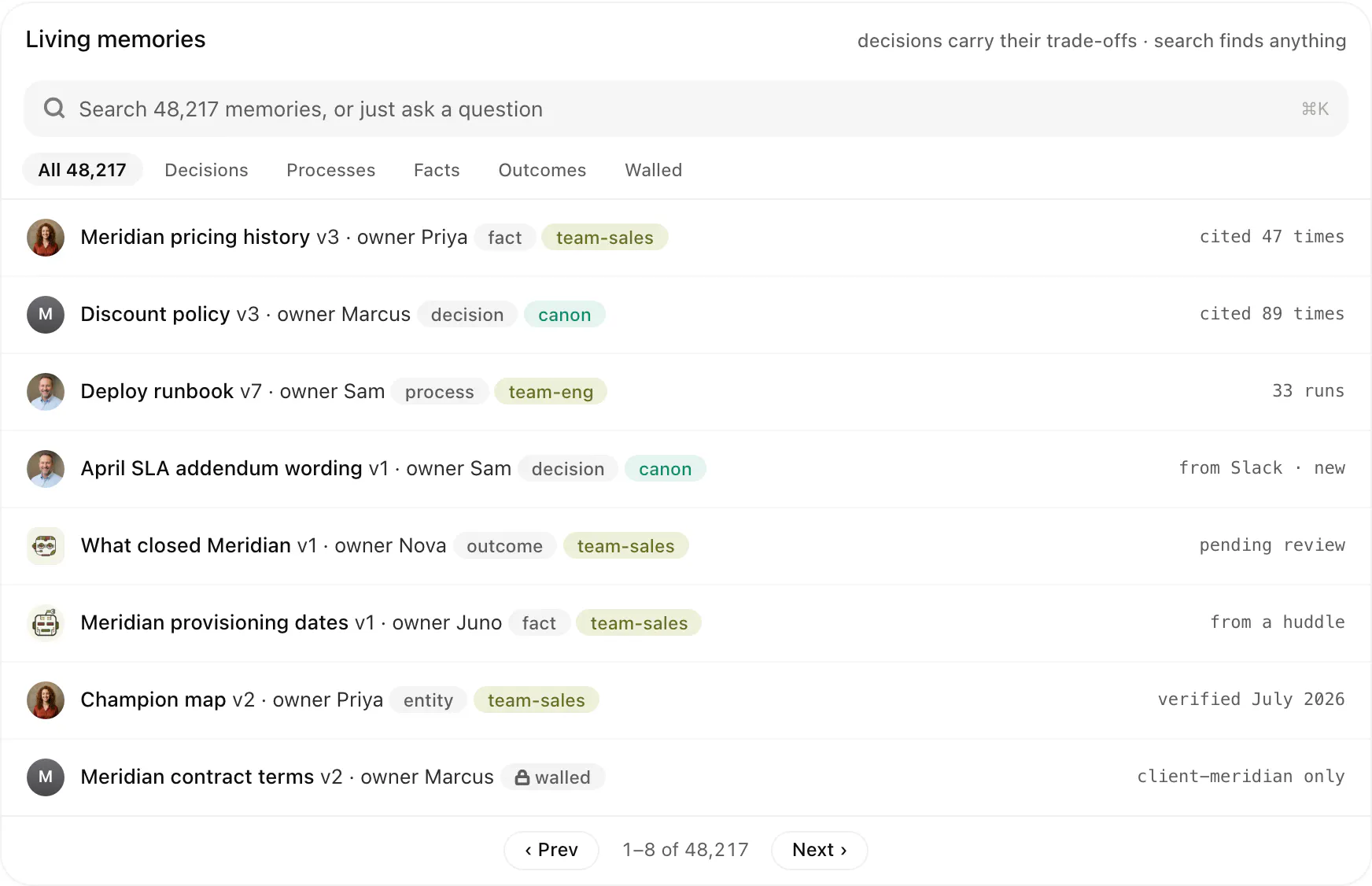Click 'from a huddle' text

[1278, 622]
